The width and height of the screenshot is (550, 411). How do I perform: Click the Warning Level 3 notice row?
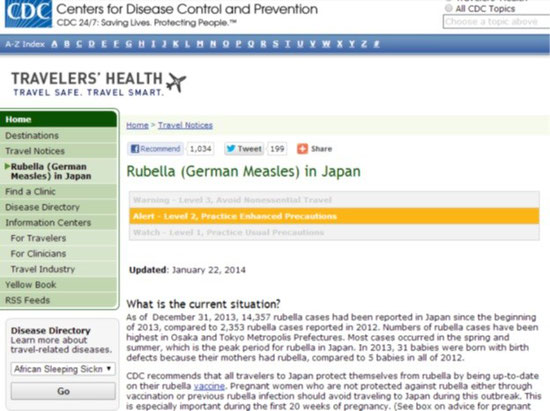coord(334,200)
